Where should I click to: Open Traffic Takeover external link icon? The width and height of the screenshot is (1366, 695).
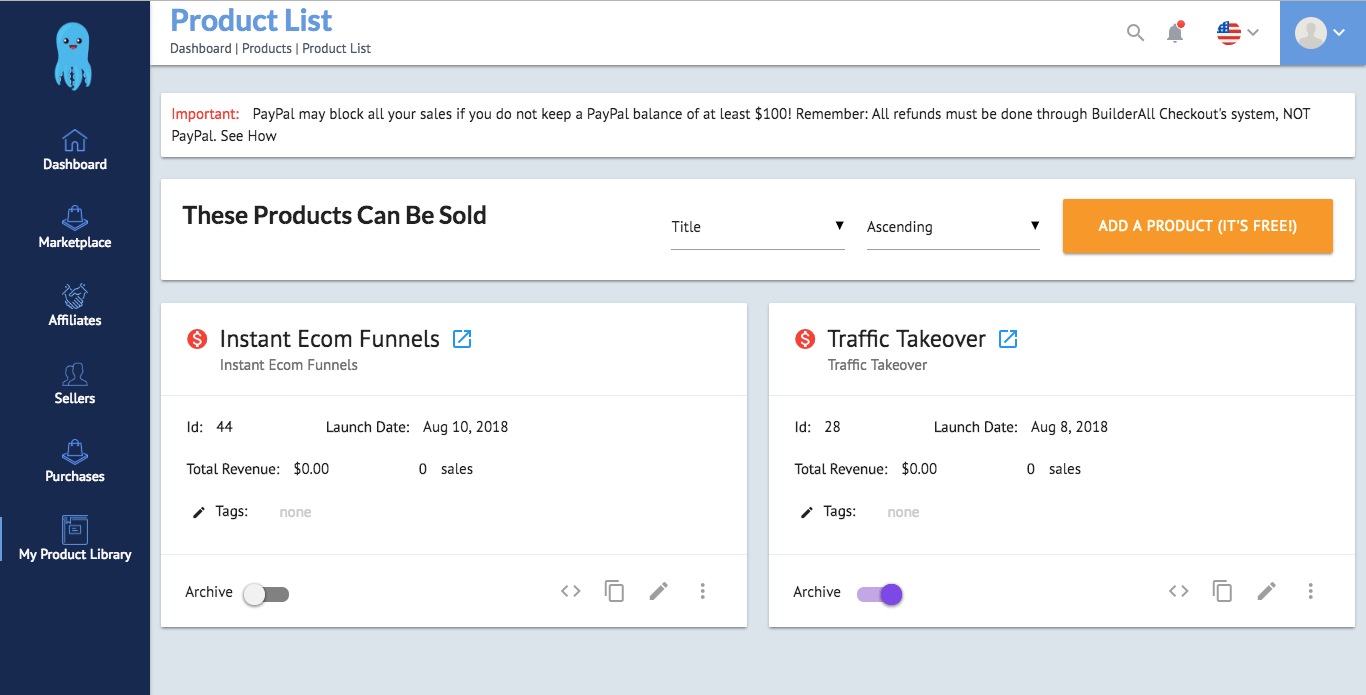1008,339
